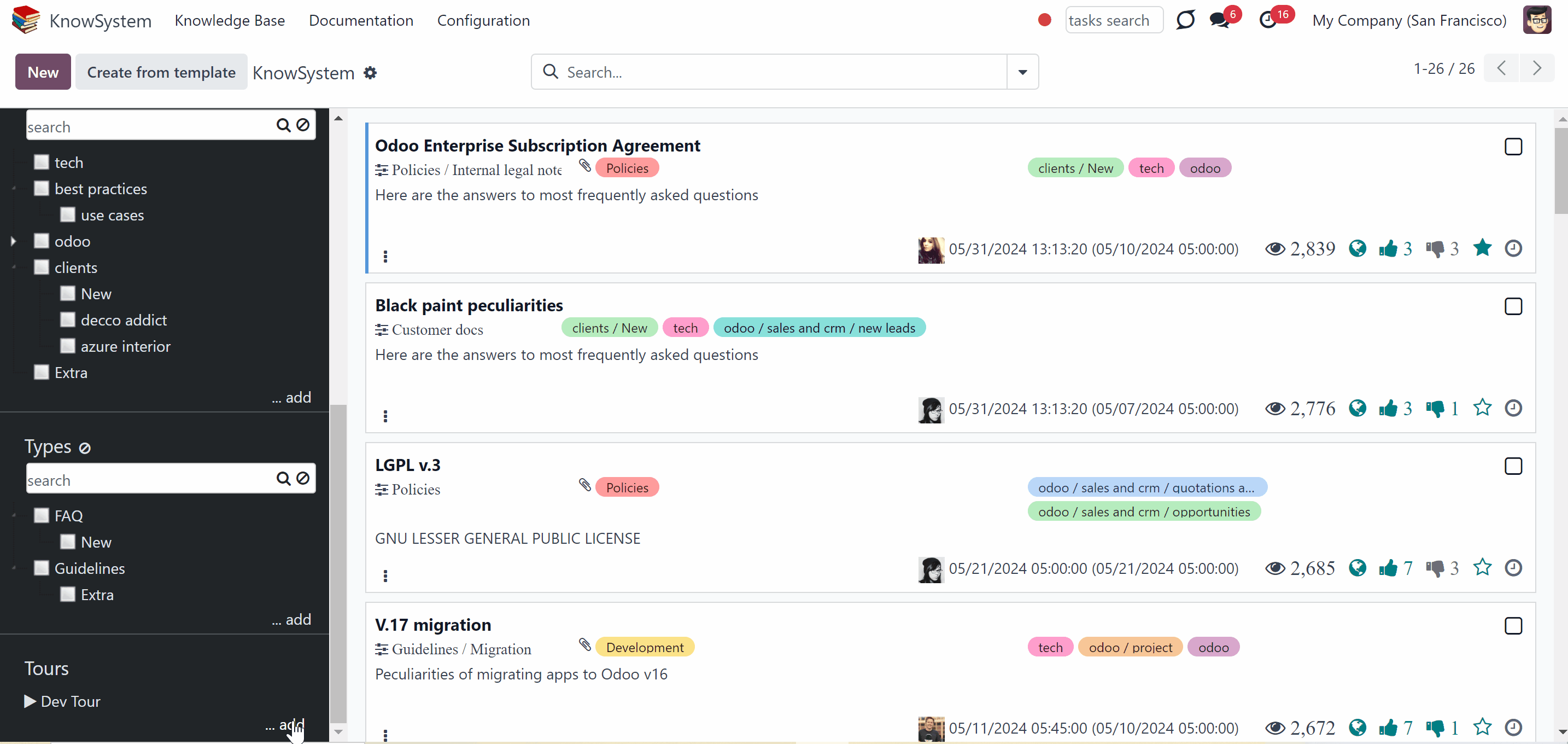Click attachment paperclip on V.17 migration
This screenshot has height=744, width=1568.
click(585, 644)
